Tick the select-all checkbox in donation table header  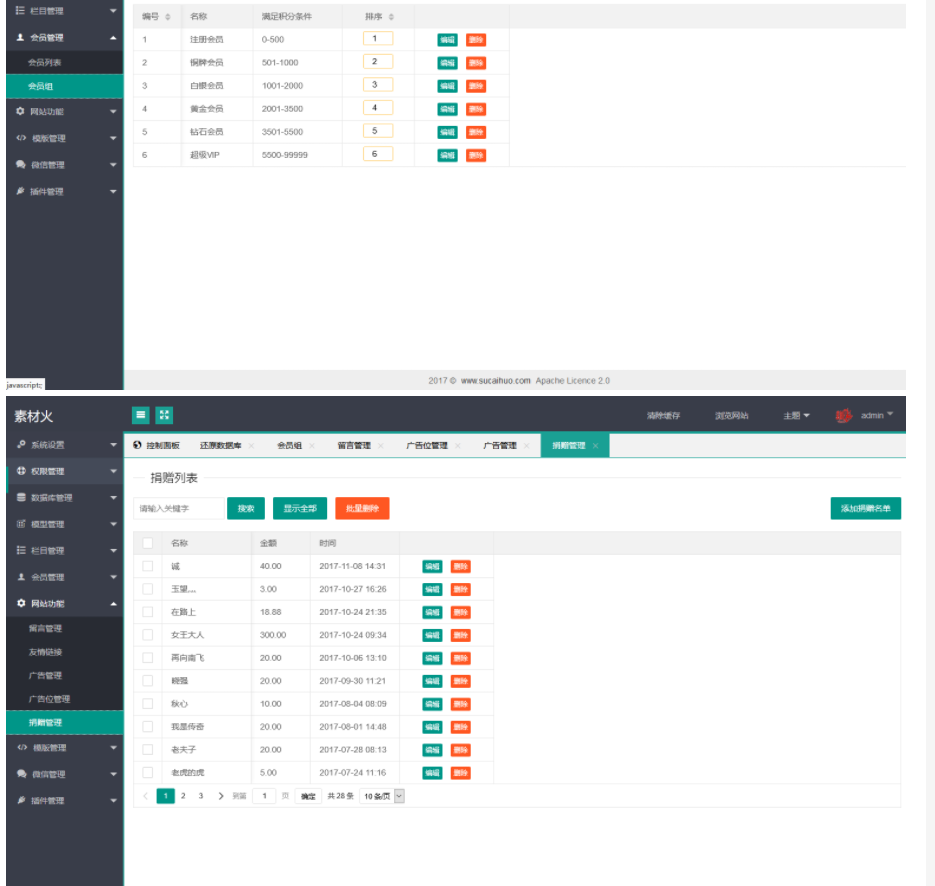[148, 543]
